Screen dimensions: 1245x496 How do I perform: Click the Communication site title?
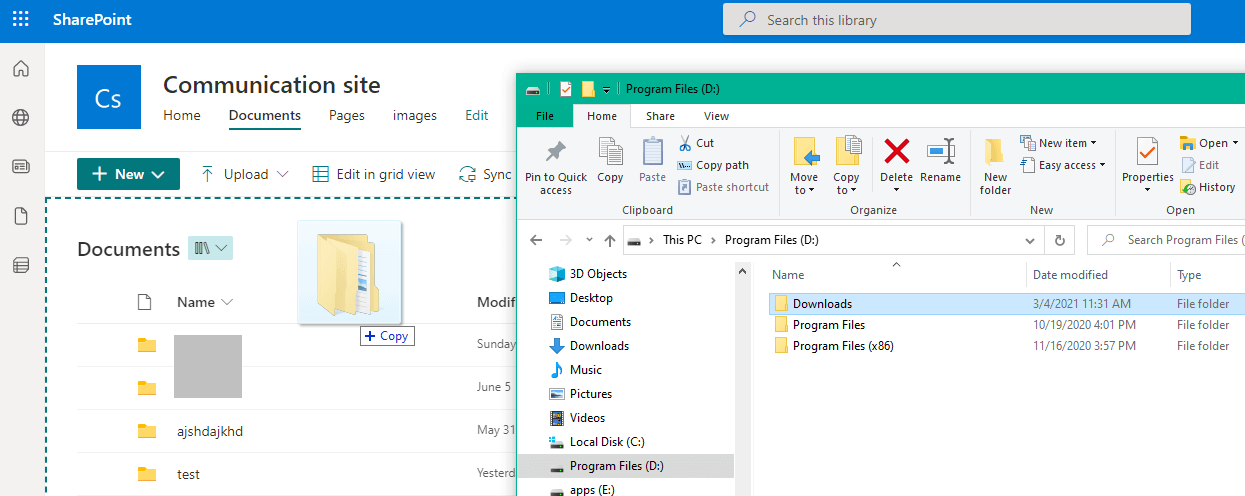click(x=272, y=85)
